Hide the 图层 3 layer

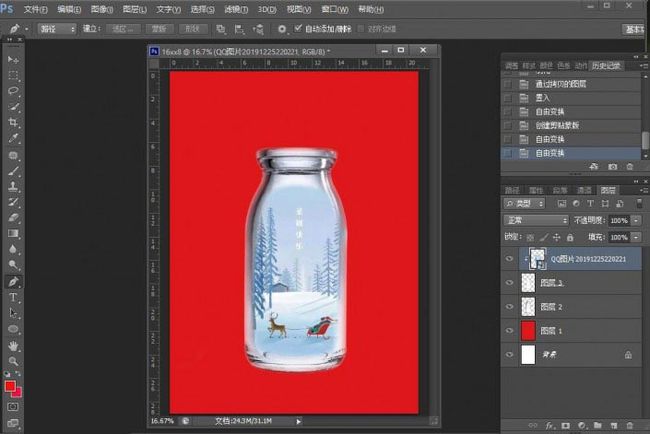pos(509,283)
